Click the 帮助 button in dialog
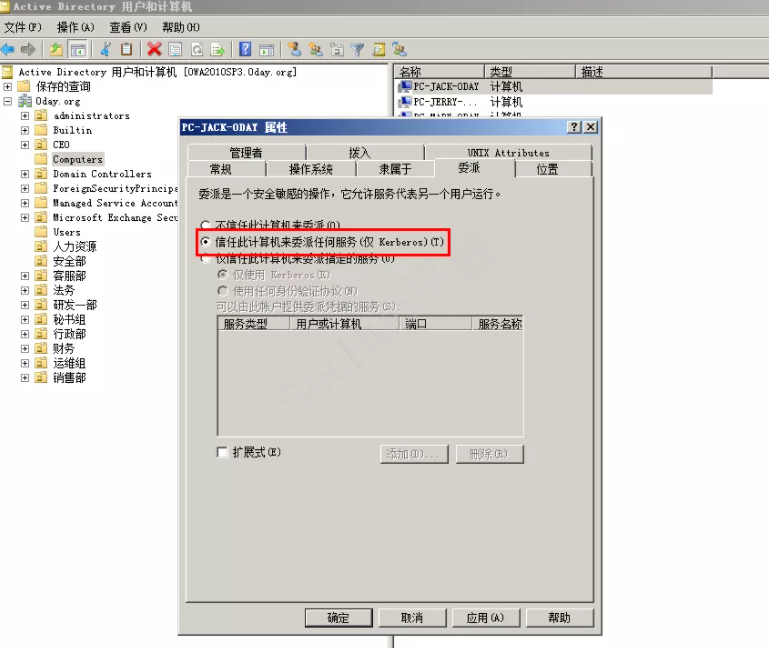This screenshot has width=769, height=648. [x=560, y=618]
